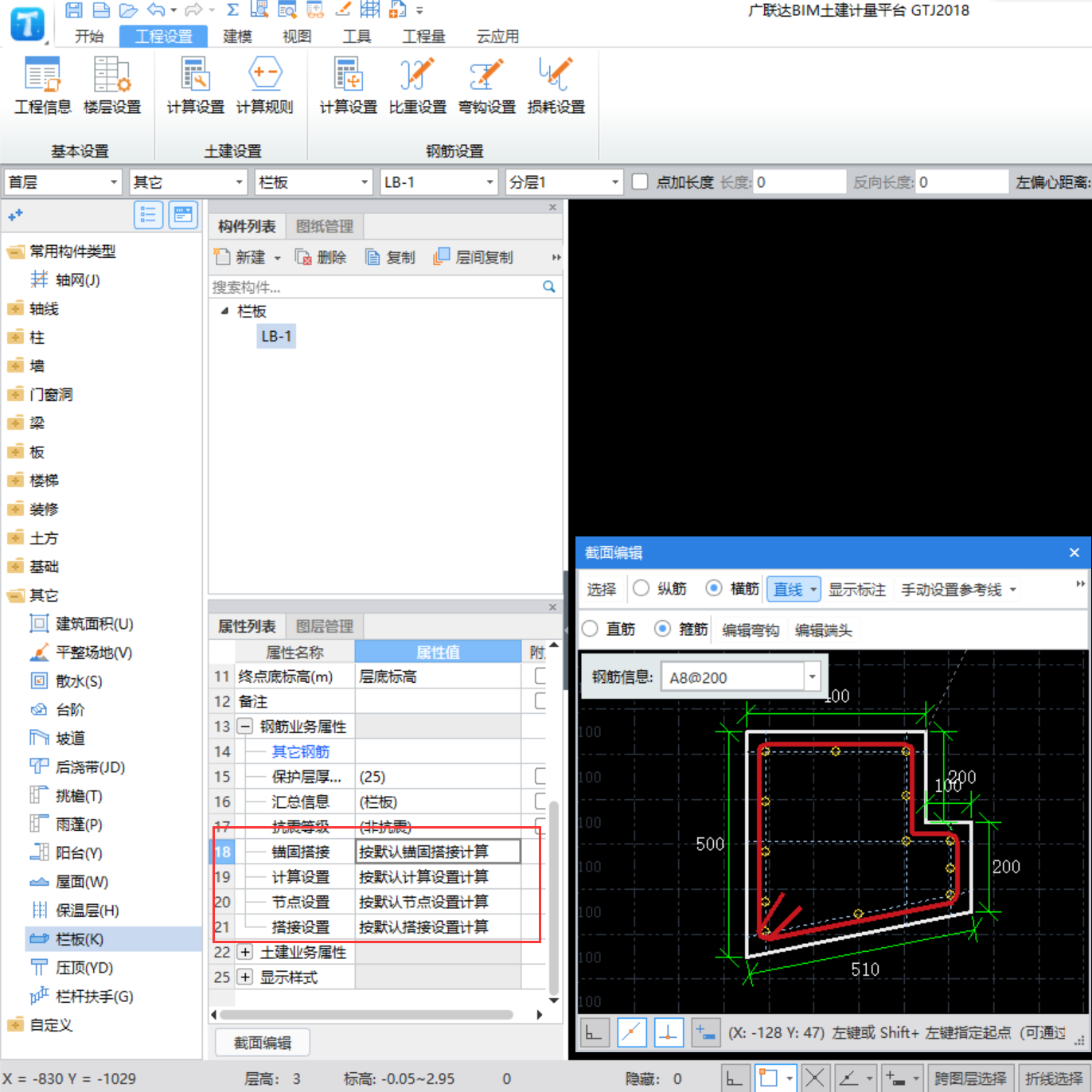Viewport: 1092px width, 1092px height.
Task: Switch to the 图层管理 tab
Action: coord(325,627)
